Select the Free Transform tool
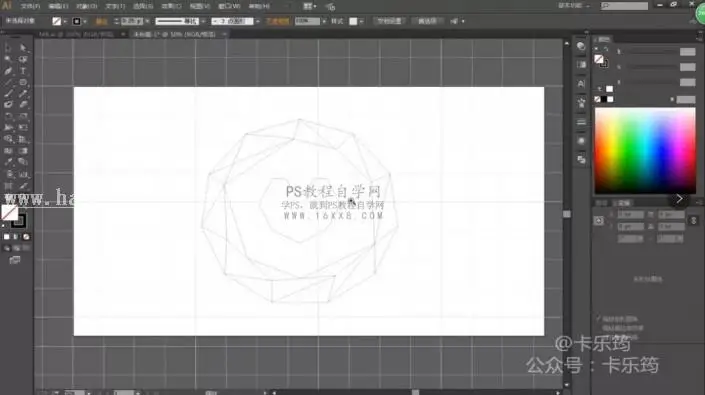Screen dimensions: 705x395 23,128
